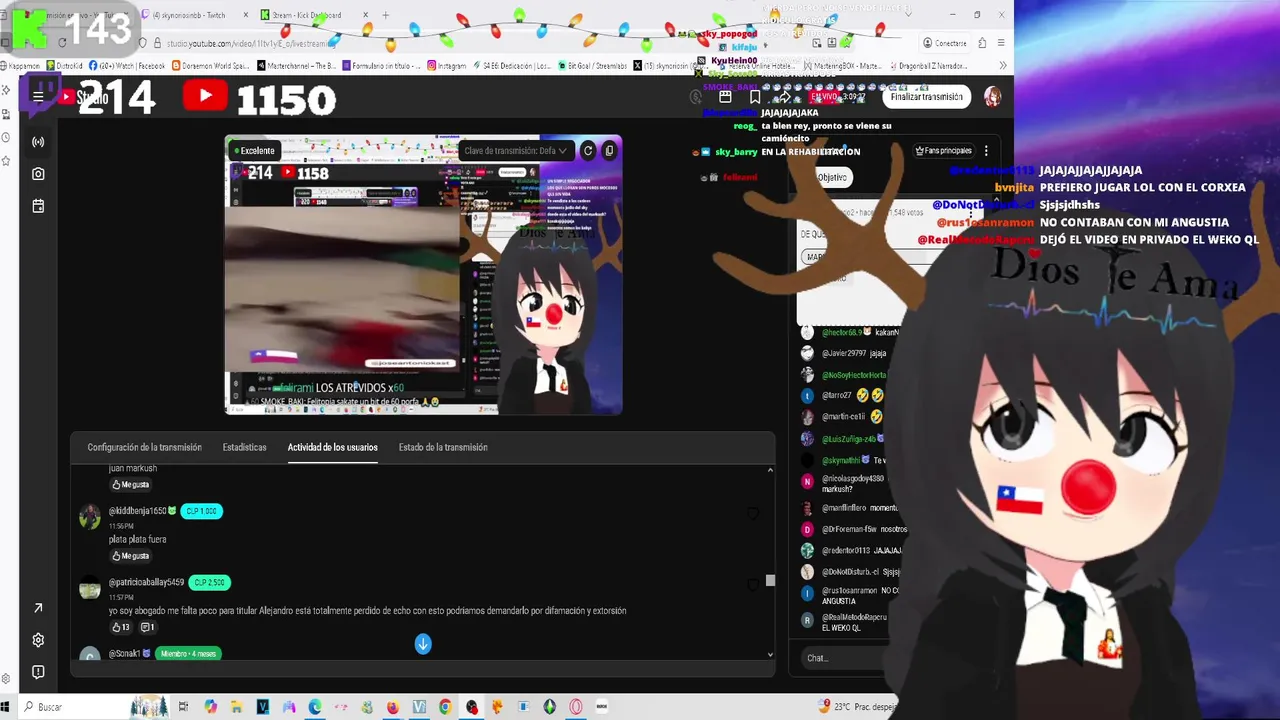Open the Manage calendar icon in sidebar
The height and width of the screenshot is (720, 1280).
point(38,206)
